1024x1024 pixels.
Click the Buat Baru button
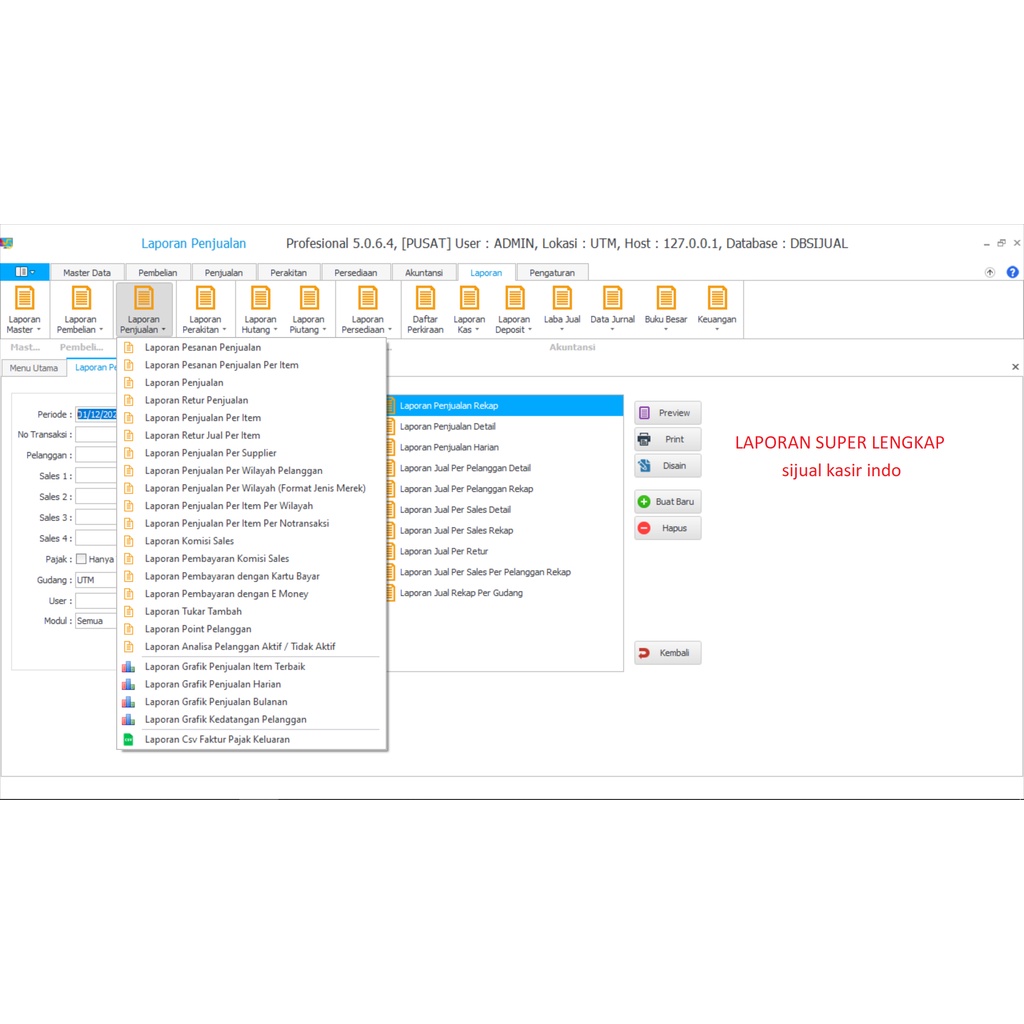[667, 502]
